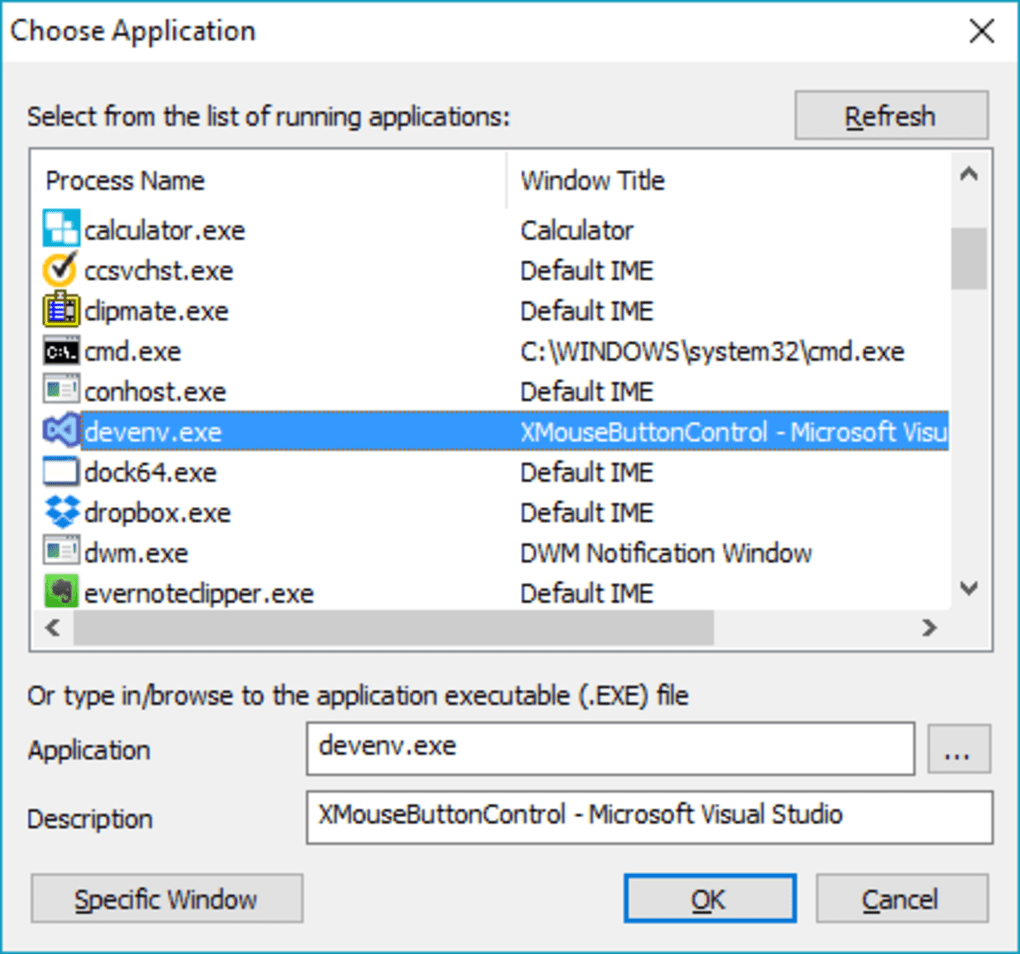
Task: Click the Dropbox icon in the list
Action: [x=59, y=512]
